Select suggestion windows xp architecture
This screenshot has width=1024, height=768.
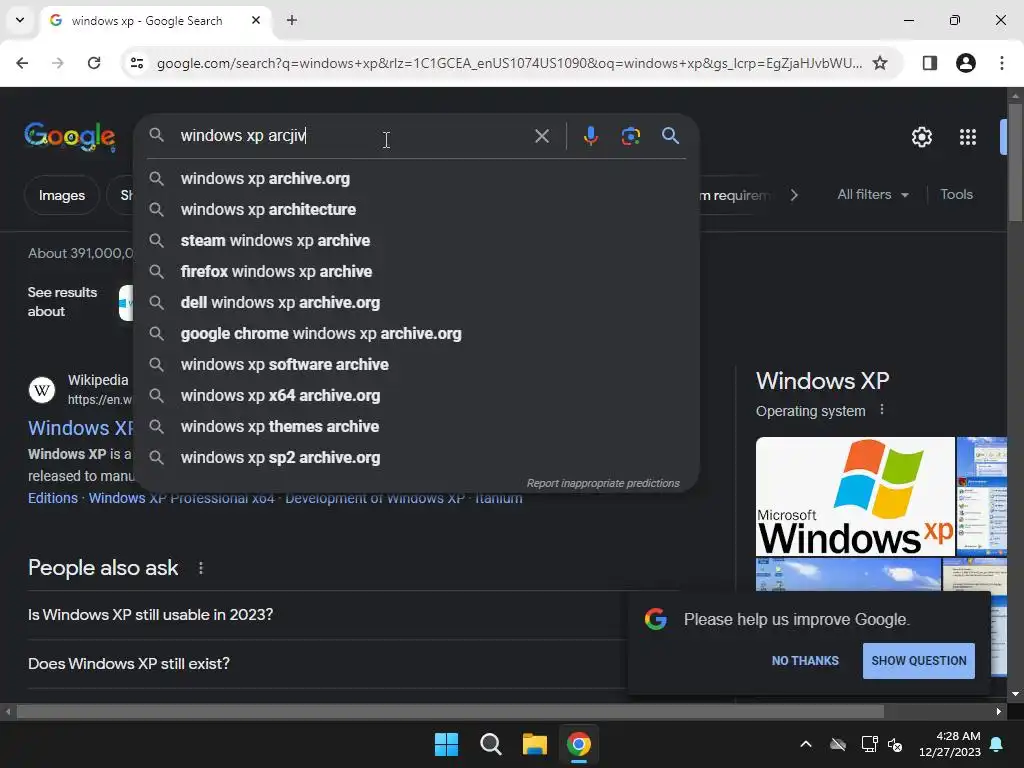click(x=417, y=210)
